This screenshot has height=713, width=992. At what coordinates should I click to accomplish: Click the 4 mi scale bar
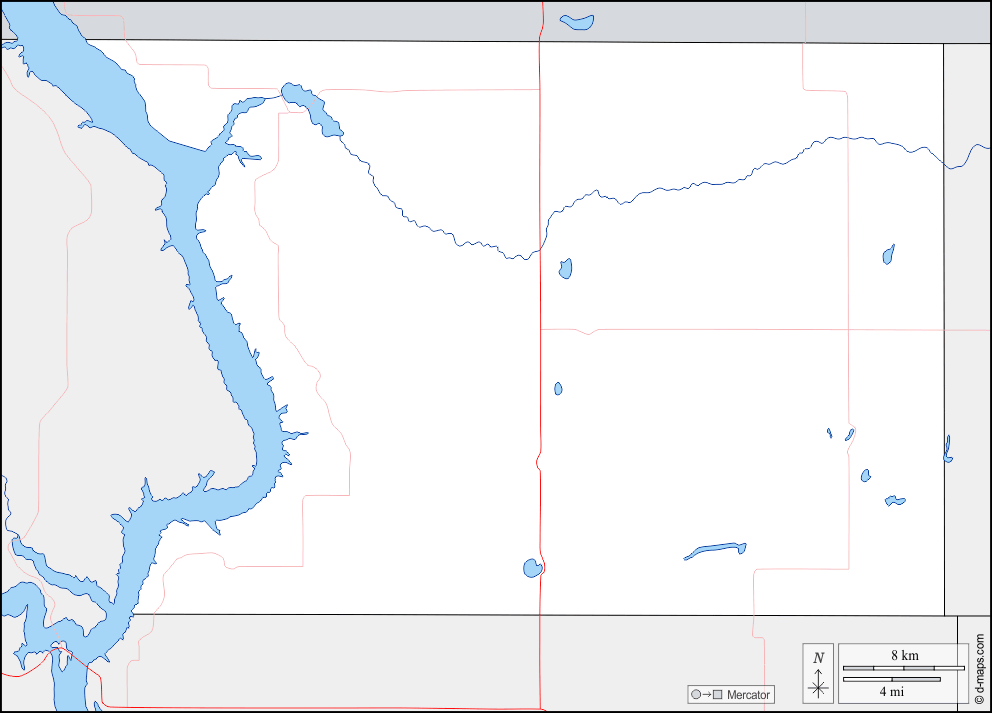click(891, 680)
